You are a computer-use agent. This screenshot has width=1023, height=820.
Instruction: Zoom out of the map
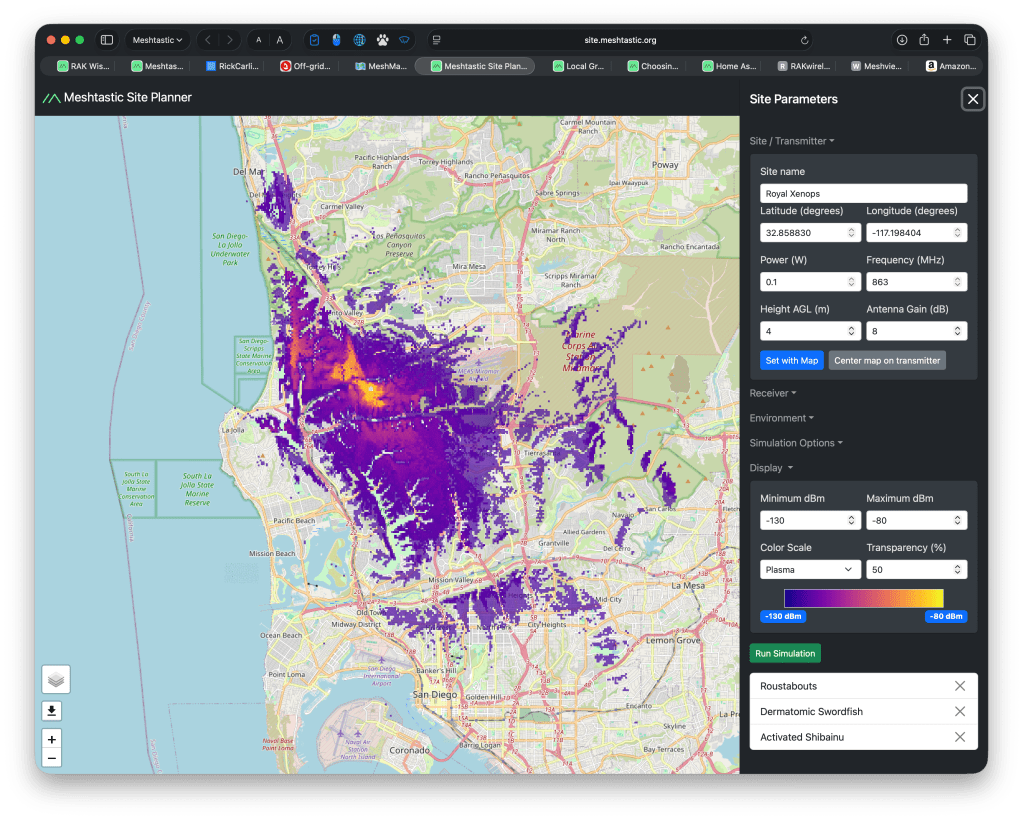(x=52, y=759)
